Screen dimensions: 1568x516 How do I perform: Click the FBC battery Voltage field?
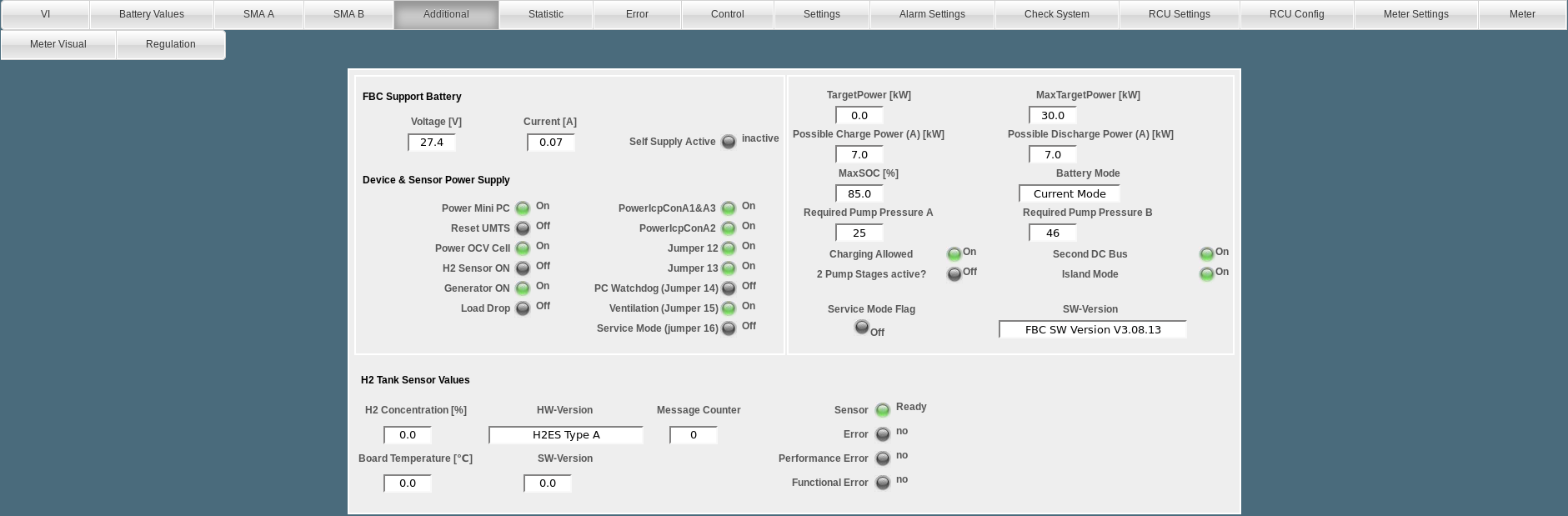432,143
